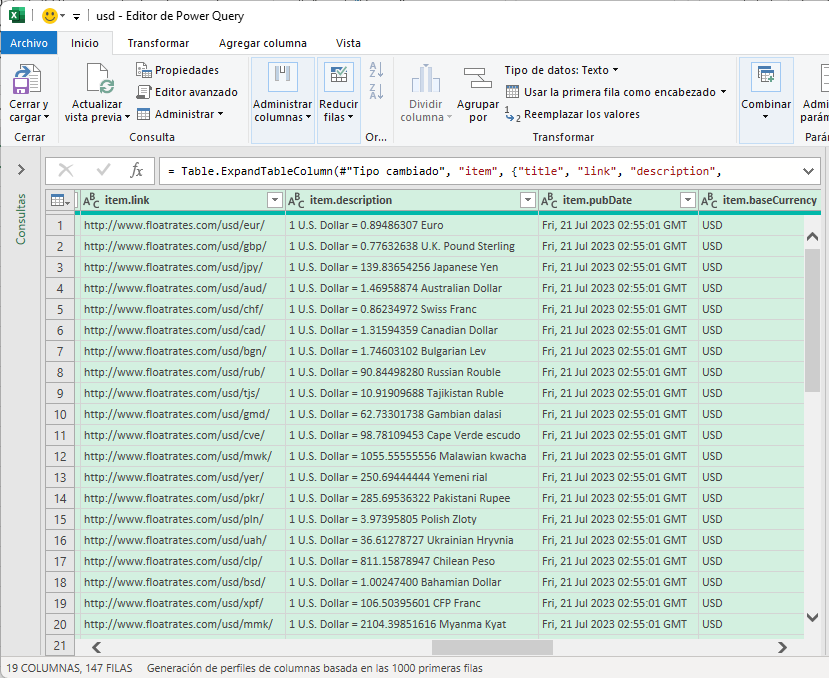Open the item.pubDate filter dropdown

tap(687, 200)
